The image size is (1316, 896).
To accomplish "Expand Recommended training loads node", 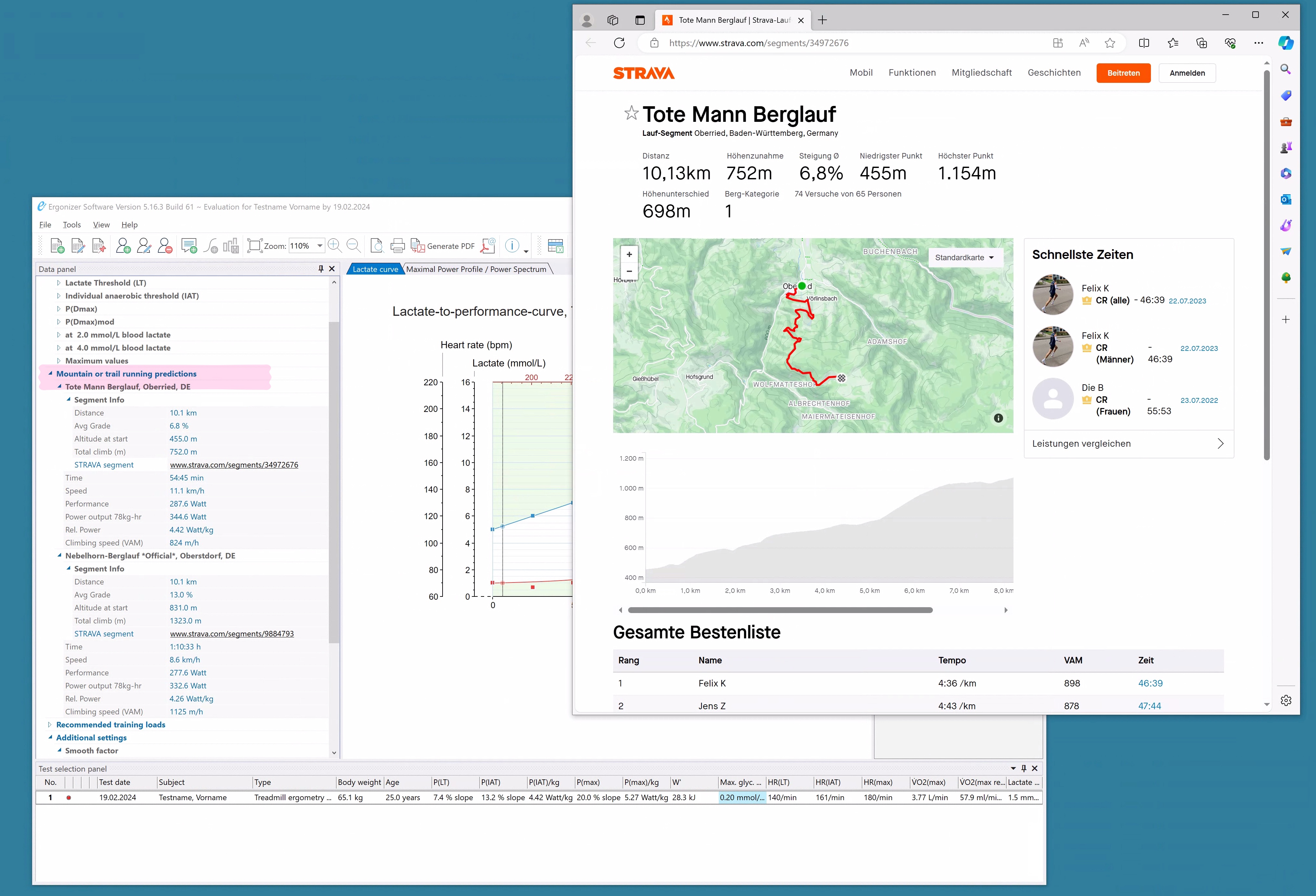I will 50,724.
